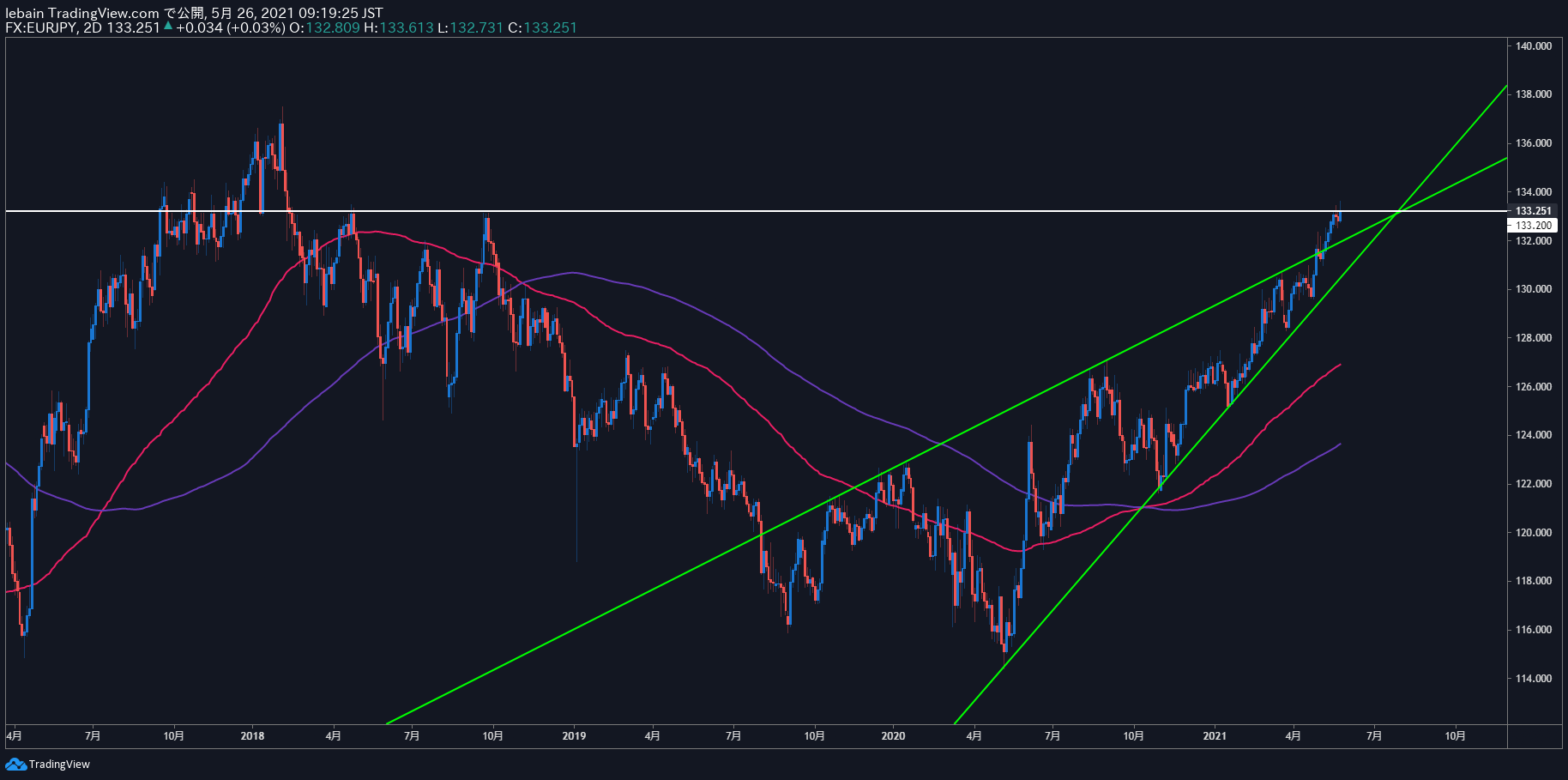Click the 130.000 price axis label
The height and width of the screenshot is (780, 1568).
1534,289
